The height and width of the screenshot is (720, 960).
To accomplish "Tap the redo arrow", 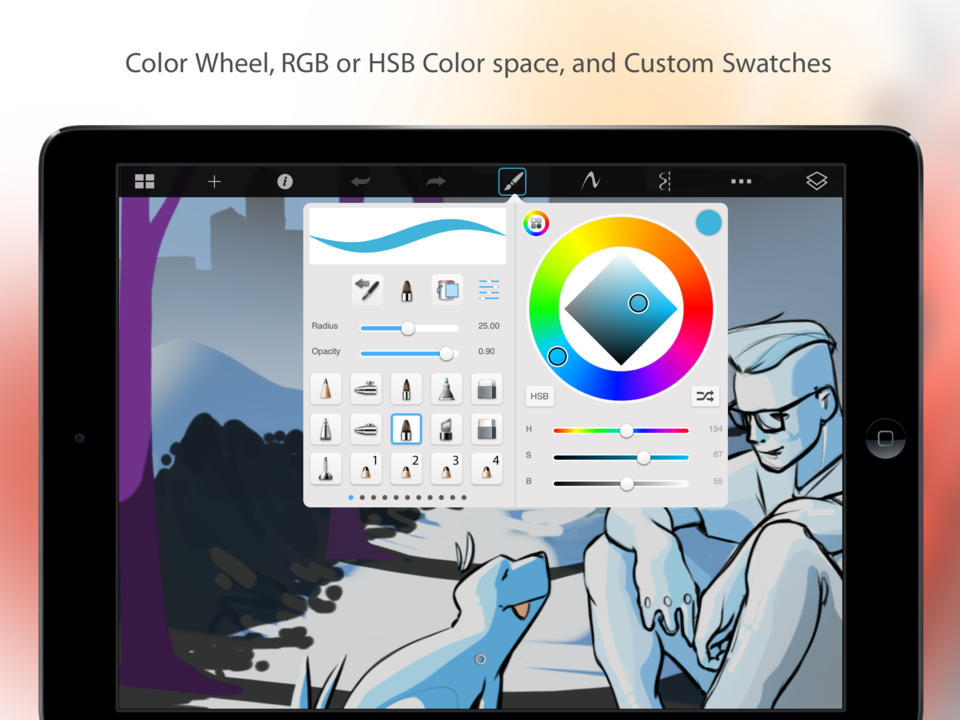I will 436,181.
